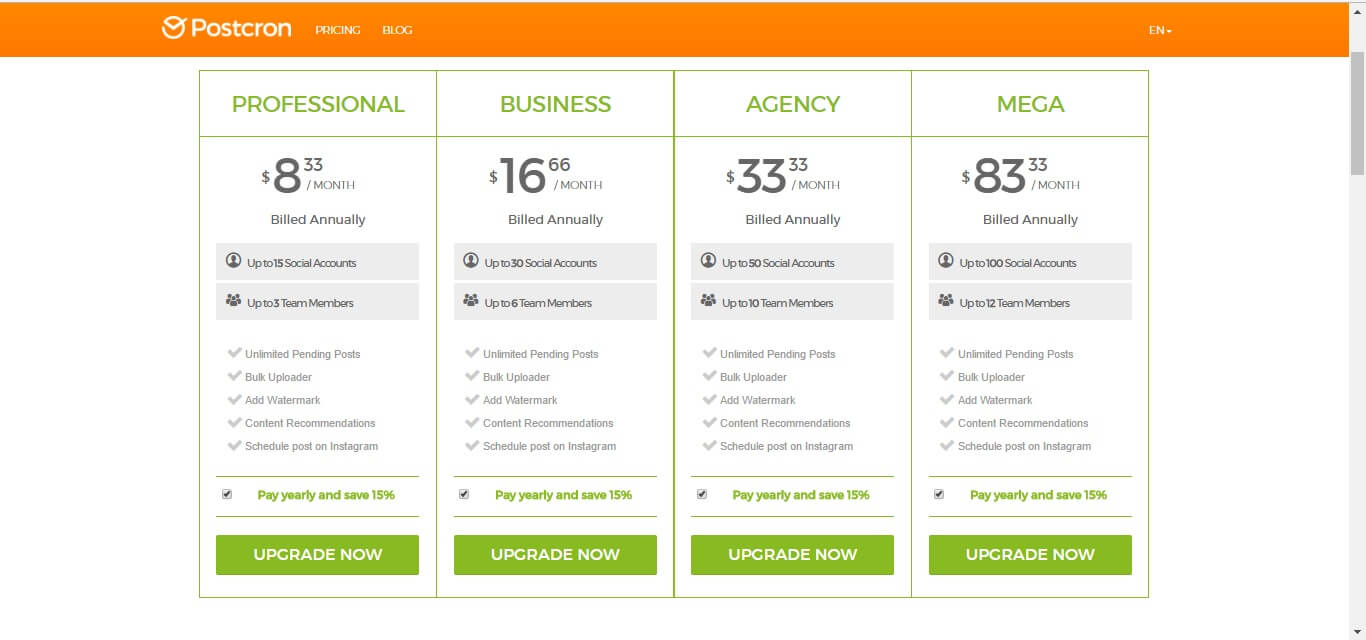The image size is (1366, 640).
Task: Click the Team Members group icon in Professional plan
Action: [234, 301]
